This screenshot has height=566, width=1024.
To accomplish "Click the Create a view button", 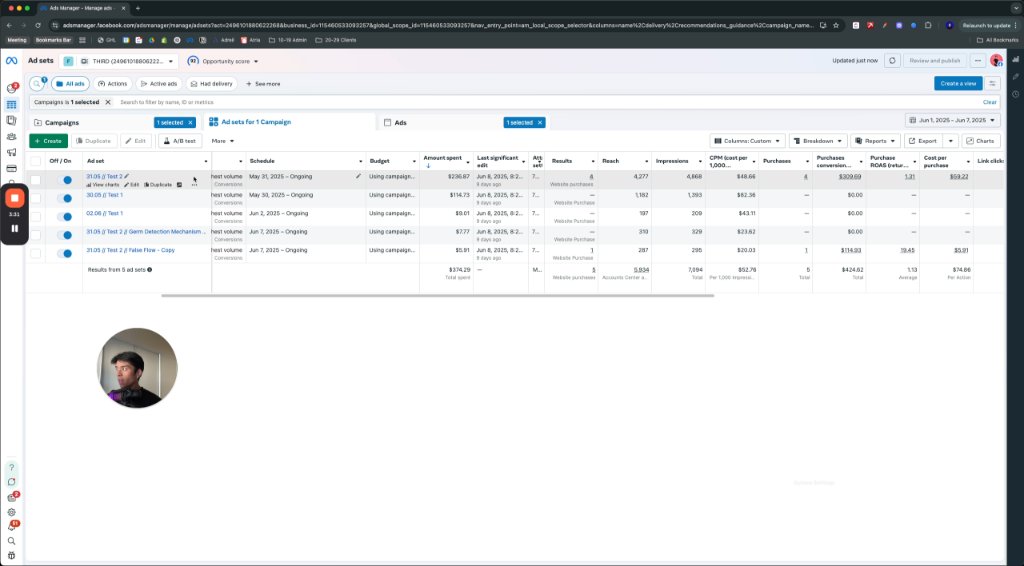I will tap(958, 84).
